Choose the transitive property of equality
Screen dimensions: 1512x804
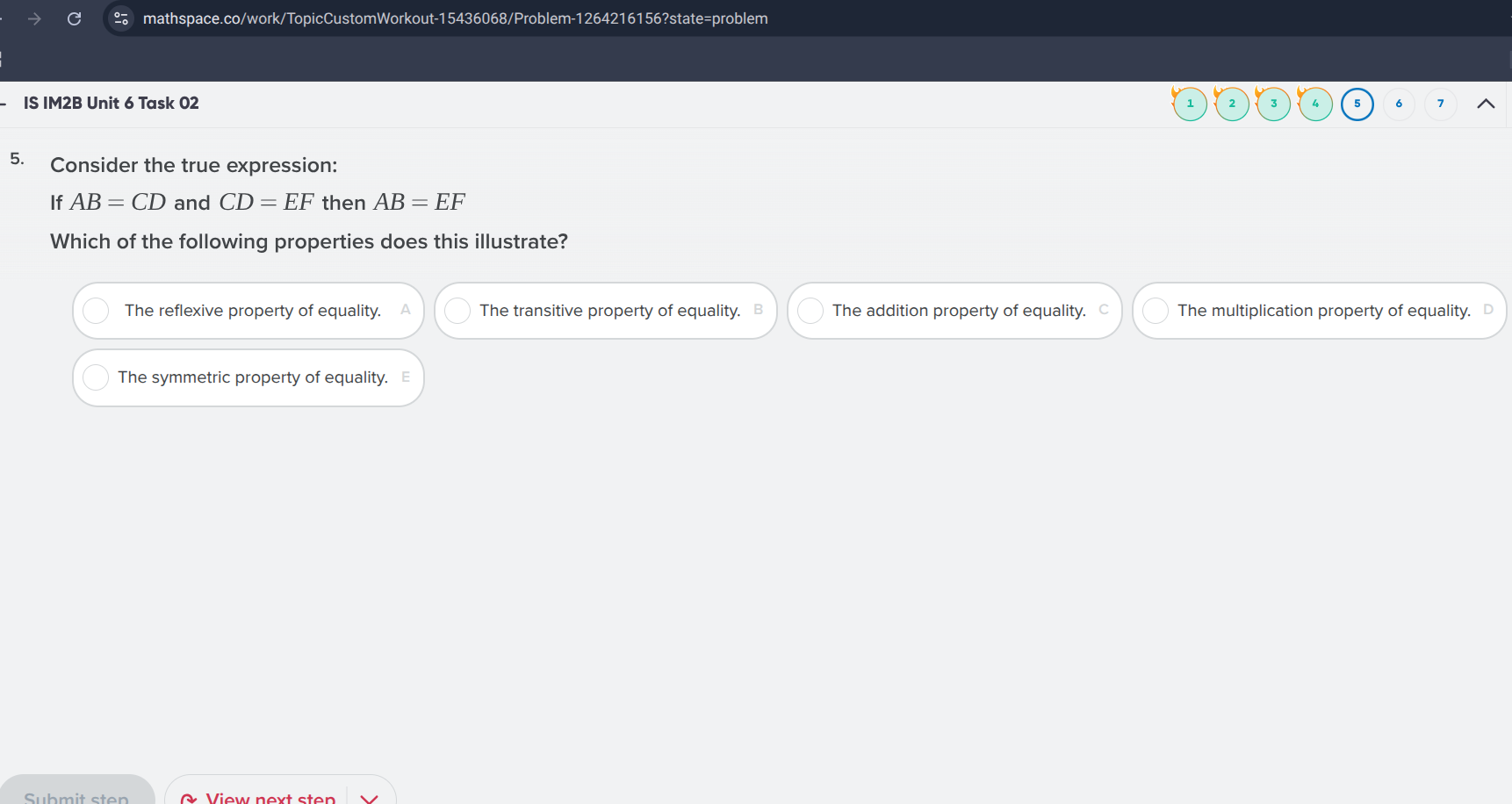point(606,311)
